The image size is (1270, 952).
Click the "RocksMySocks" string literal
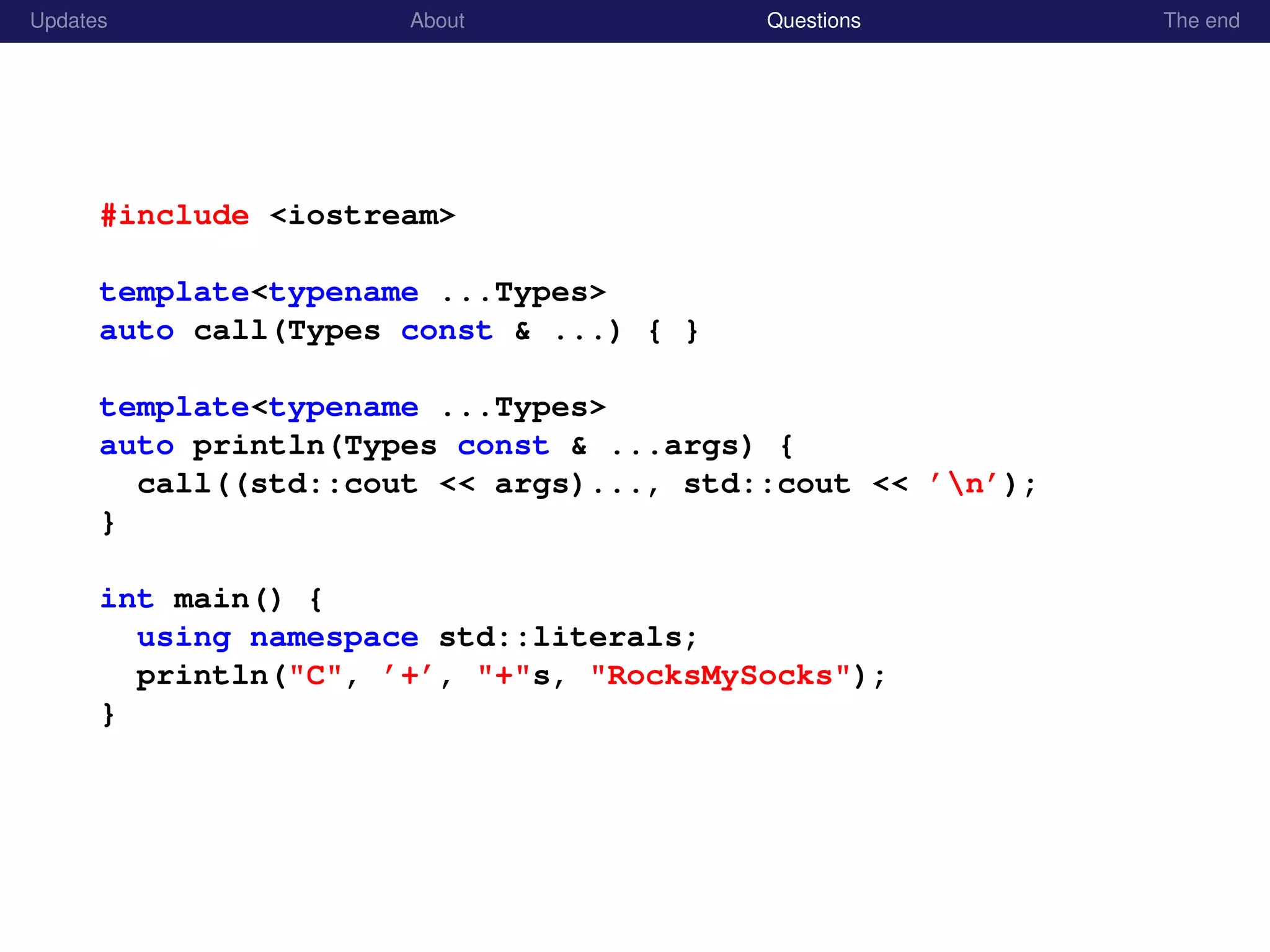pos(720,676)
